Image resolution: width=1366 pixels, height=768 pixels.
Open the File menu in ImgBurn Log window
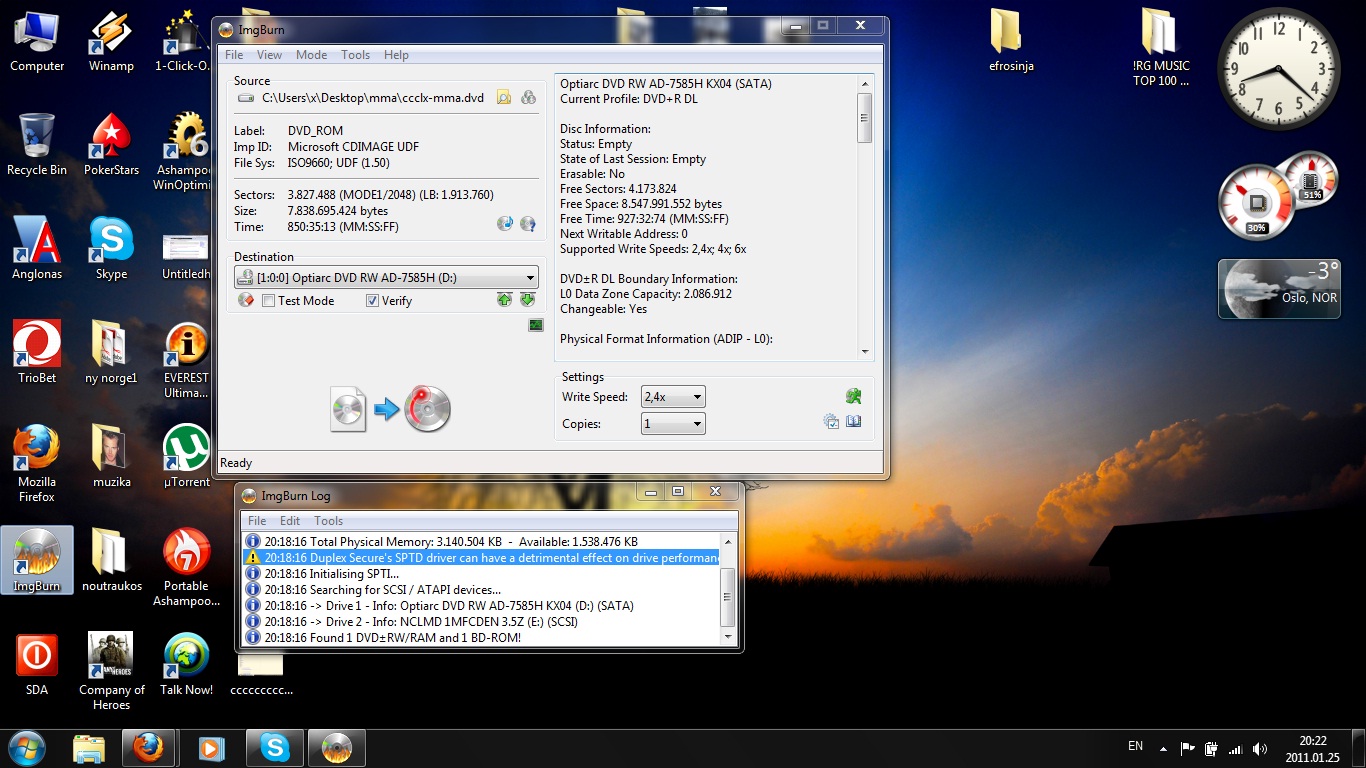(257, 521)
